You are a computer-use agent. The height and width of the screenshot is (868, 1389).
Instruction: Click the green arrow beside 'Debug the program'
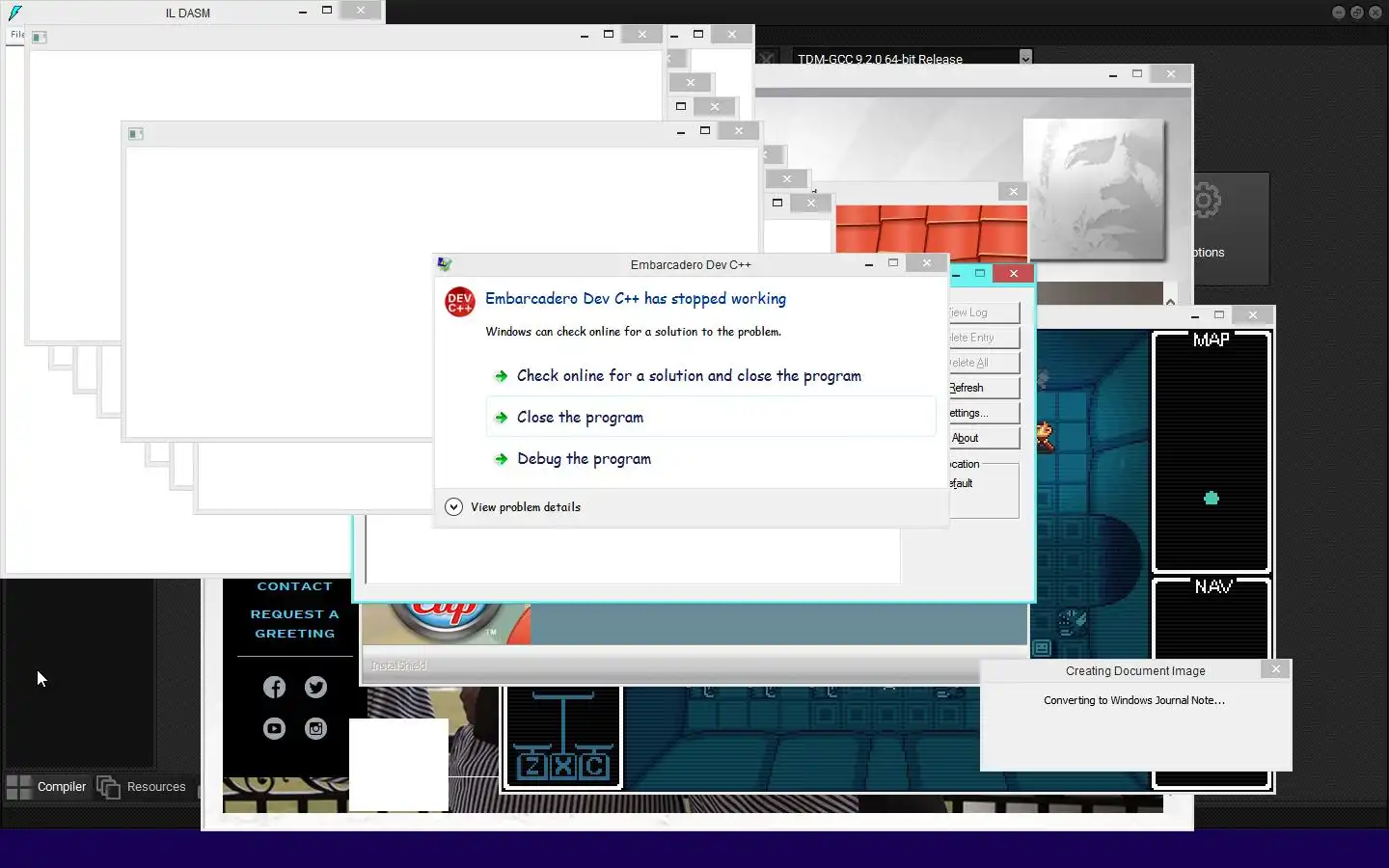click(501, 459)
